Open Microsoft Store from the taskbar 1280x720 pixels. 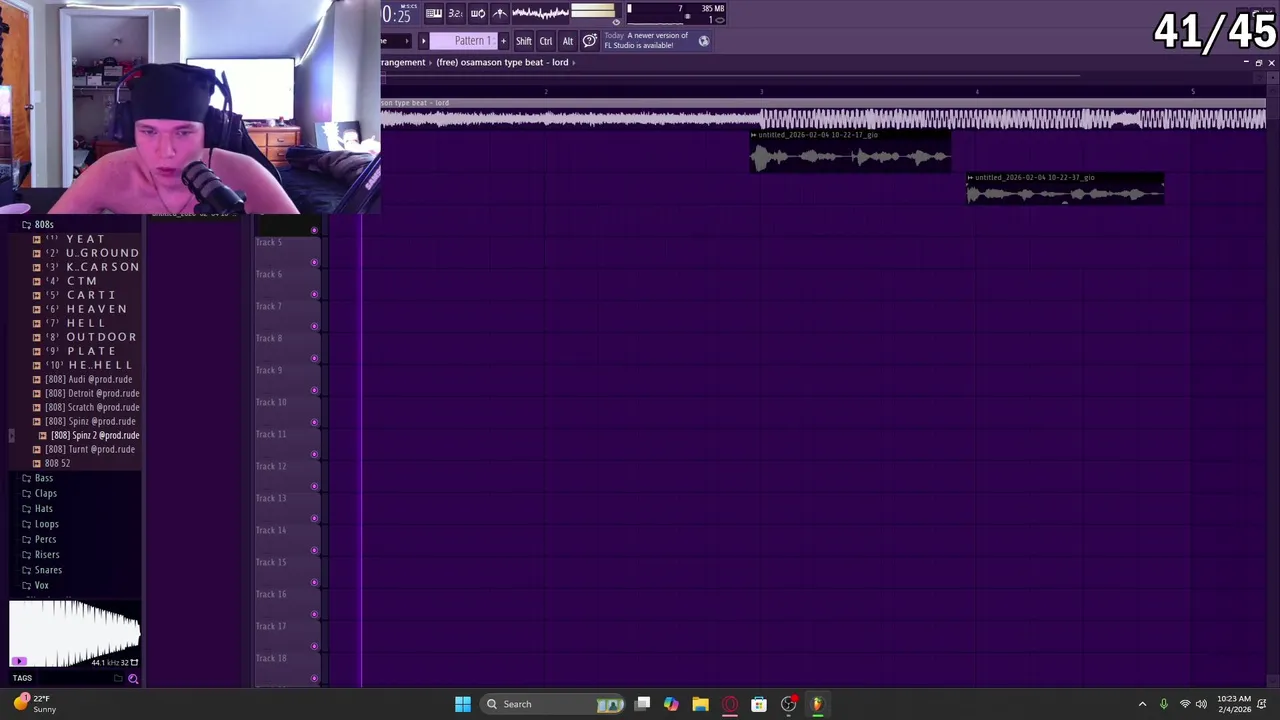[x=759, y=704]
